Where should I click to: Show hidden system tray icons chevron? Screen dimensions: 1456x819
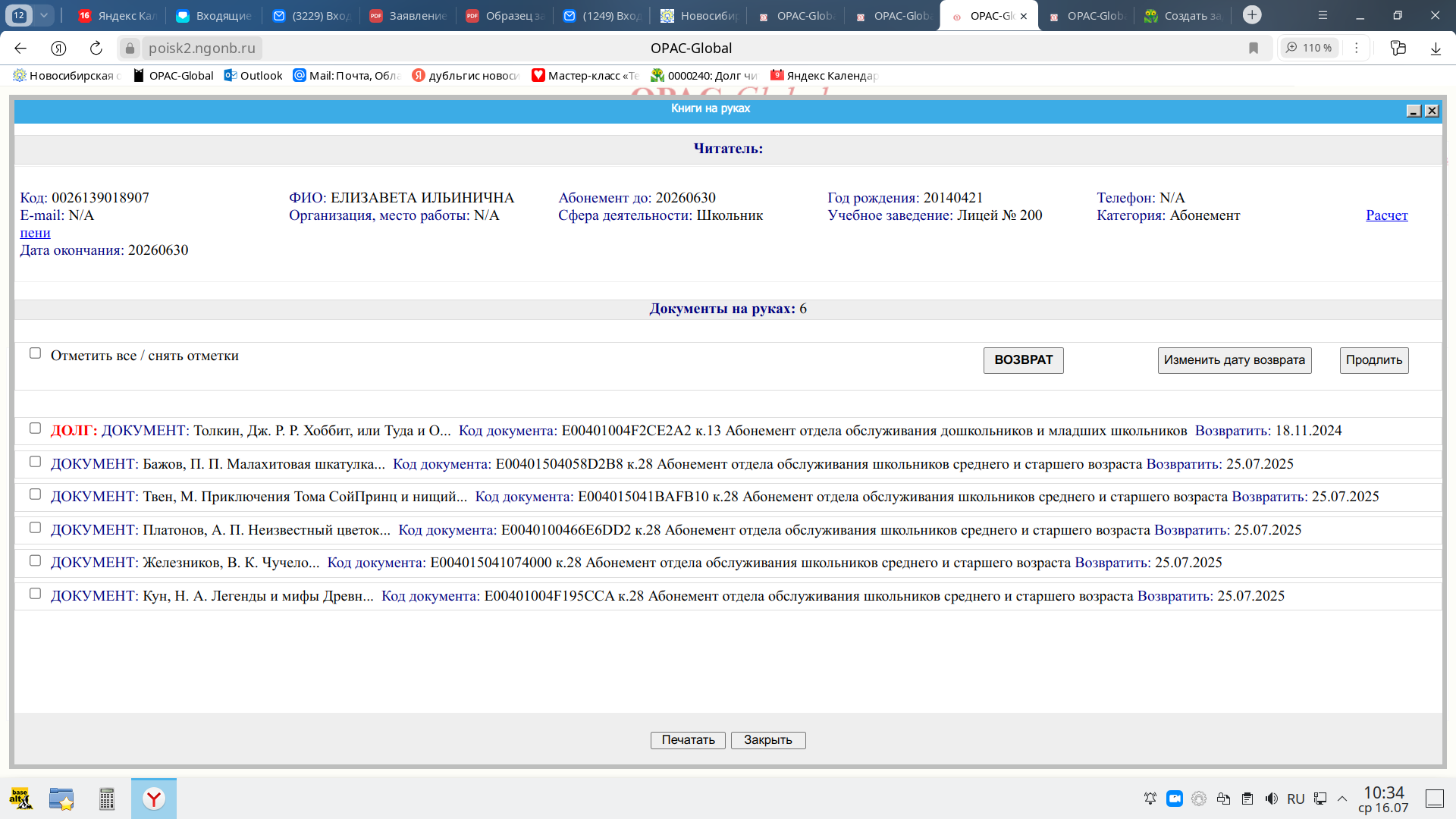click(x=1342, y=799)
